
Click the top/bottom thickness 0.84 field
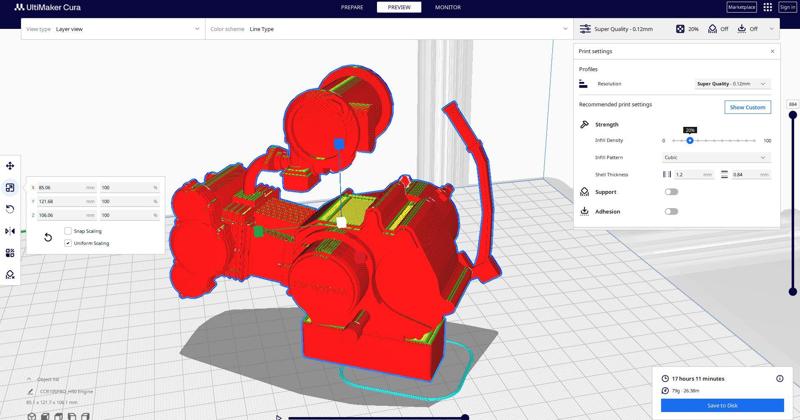click(751, 175)
